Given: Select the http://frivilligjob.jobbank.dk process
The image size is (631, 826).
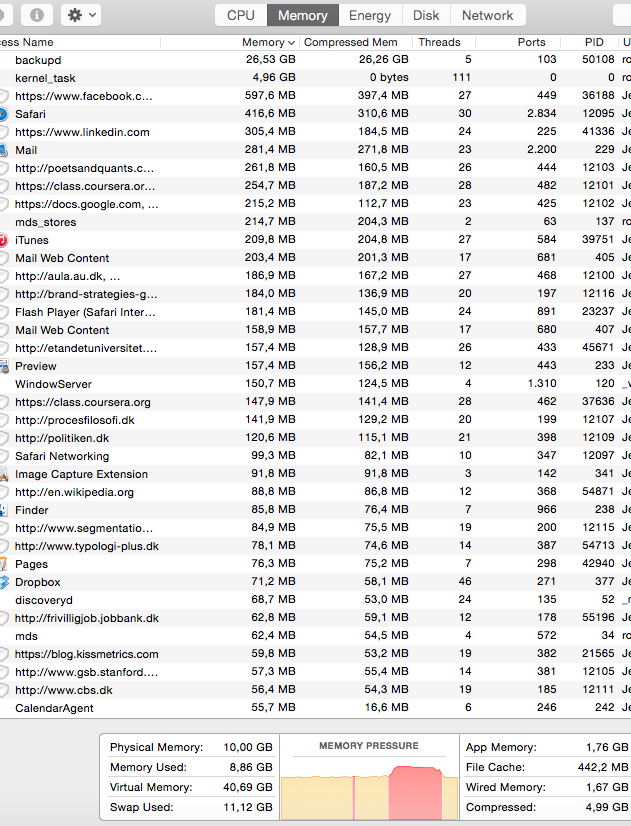Looking at the screenshot, I should point(316,618).
